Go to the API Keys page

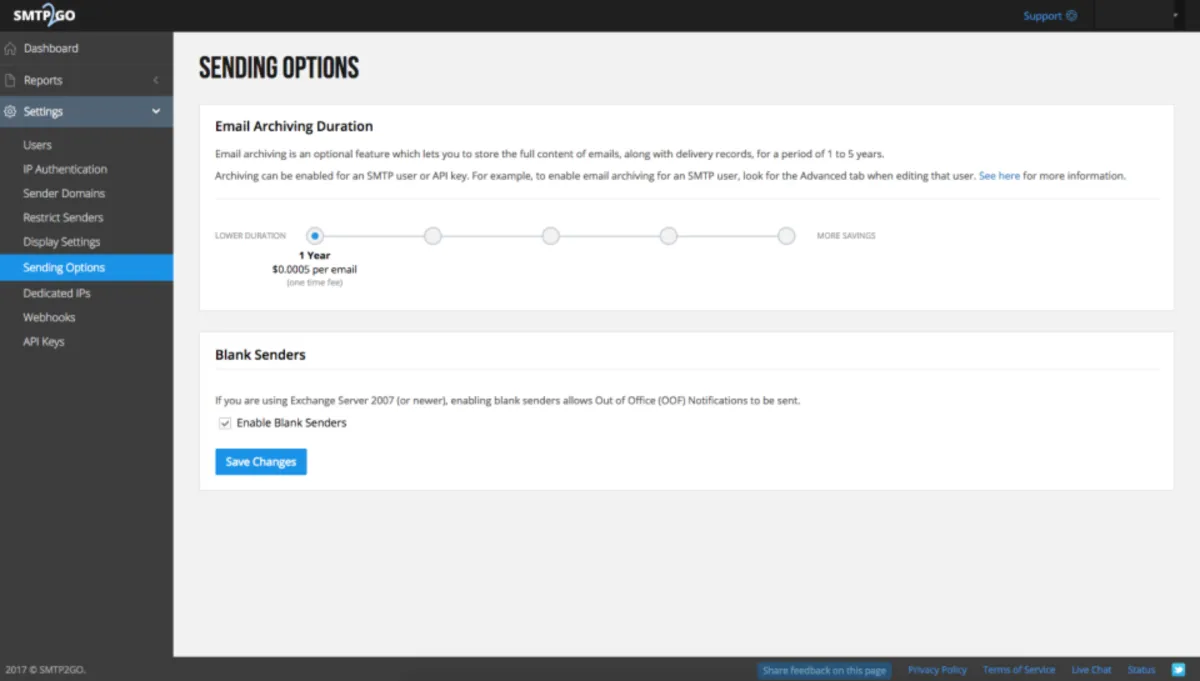(44, 341)
